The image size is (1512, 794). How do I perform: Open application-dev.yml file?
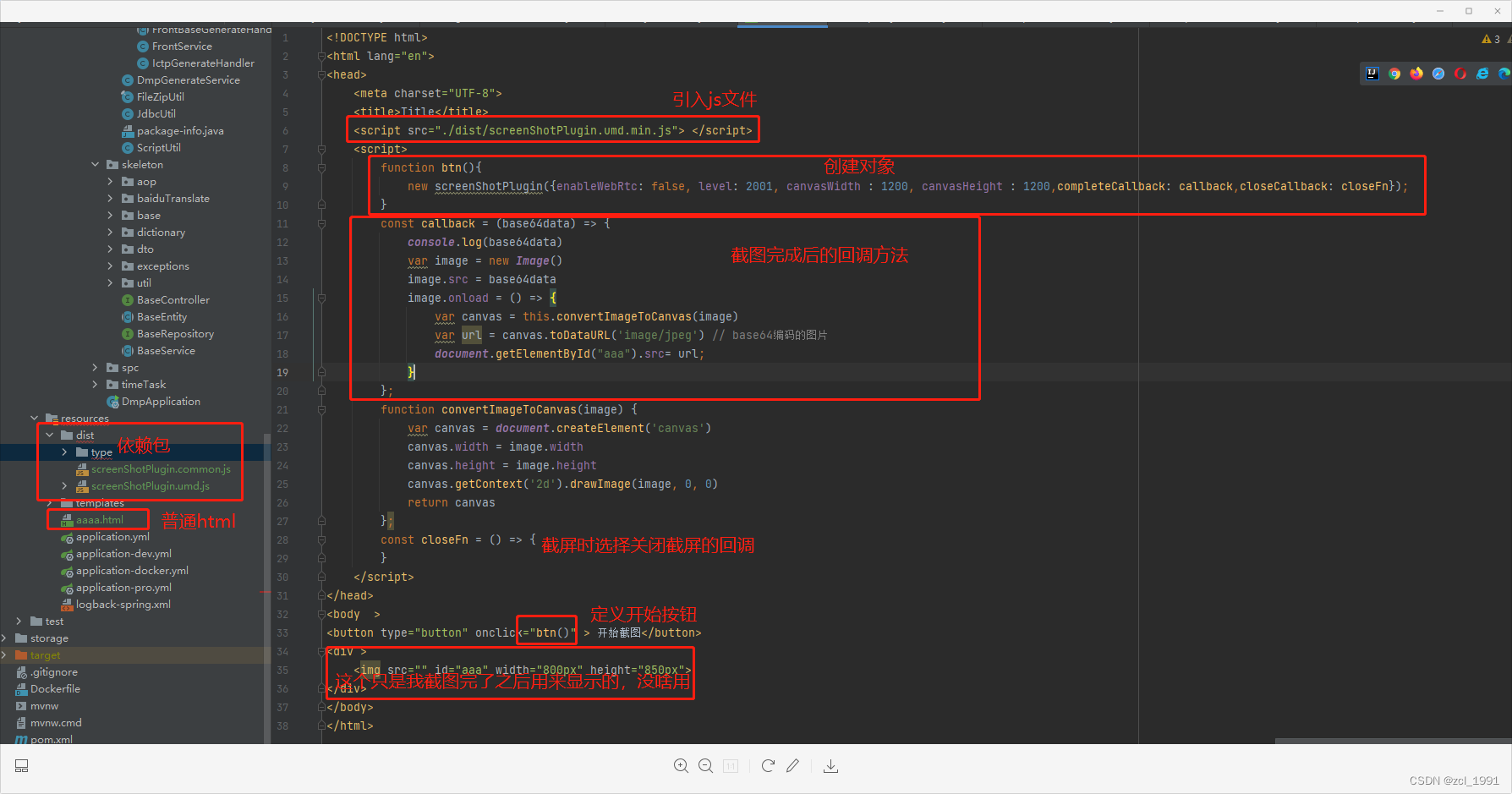(x=123, y=554)
